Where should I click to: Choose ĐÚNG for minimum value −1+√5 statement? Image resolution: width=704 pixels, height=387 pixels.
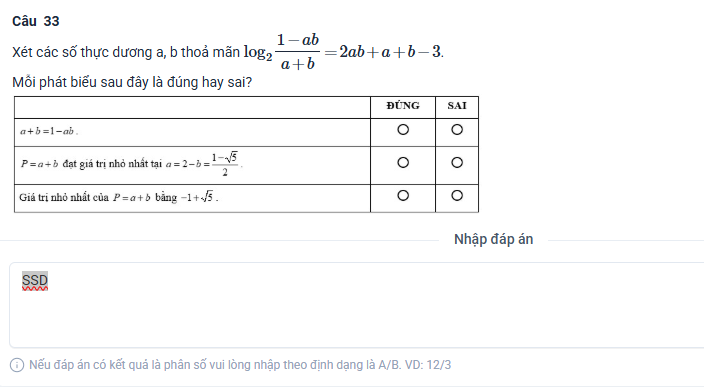point(403,196)
